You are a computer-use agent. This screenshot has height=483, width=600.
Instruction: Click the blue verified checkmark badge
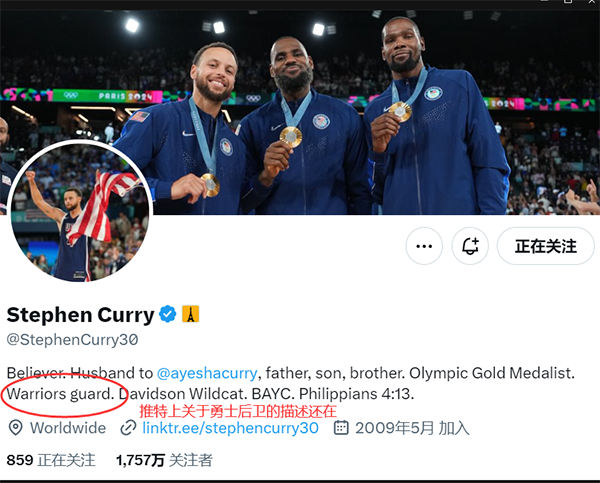click(x=168, y=314)
